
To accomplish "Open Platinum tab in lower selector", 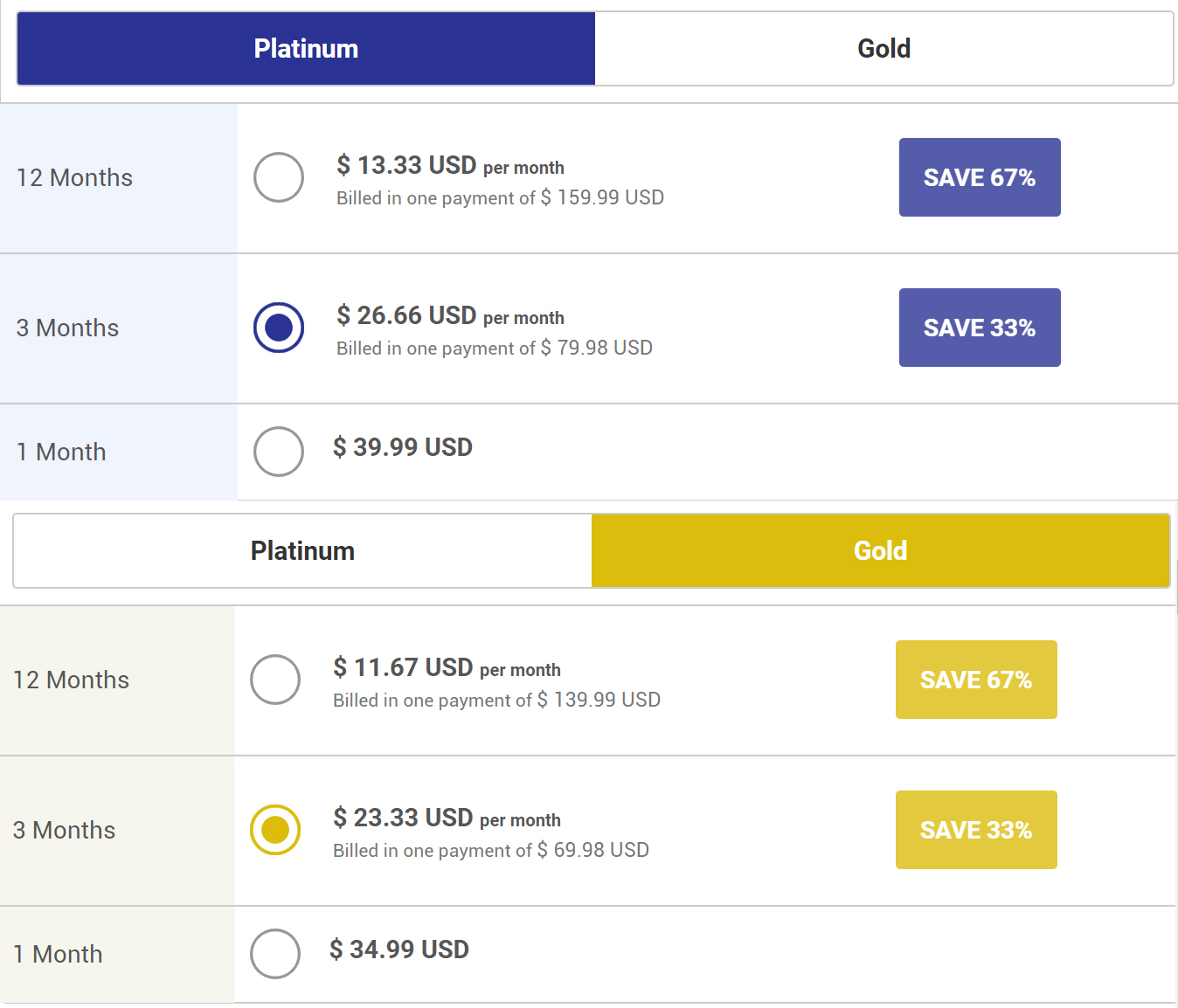I will pos(302,551).
